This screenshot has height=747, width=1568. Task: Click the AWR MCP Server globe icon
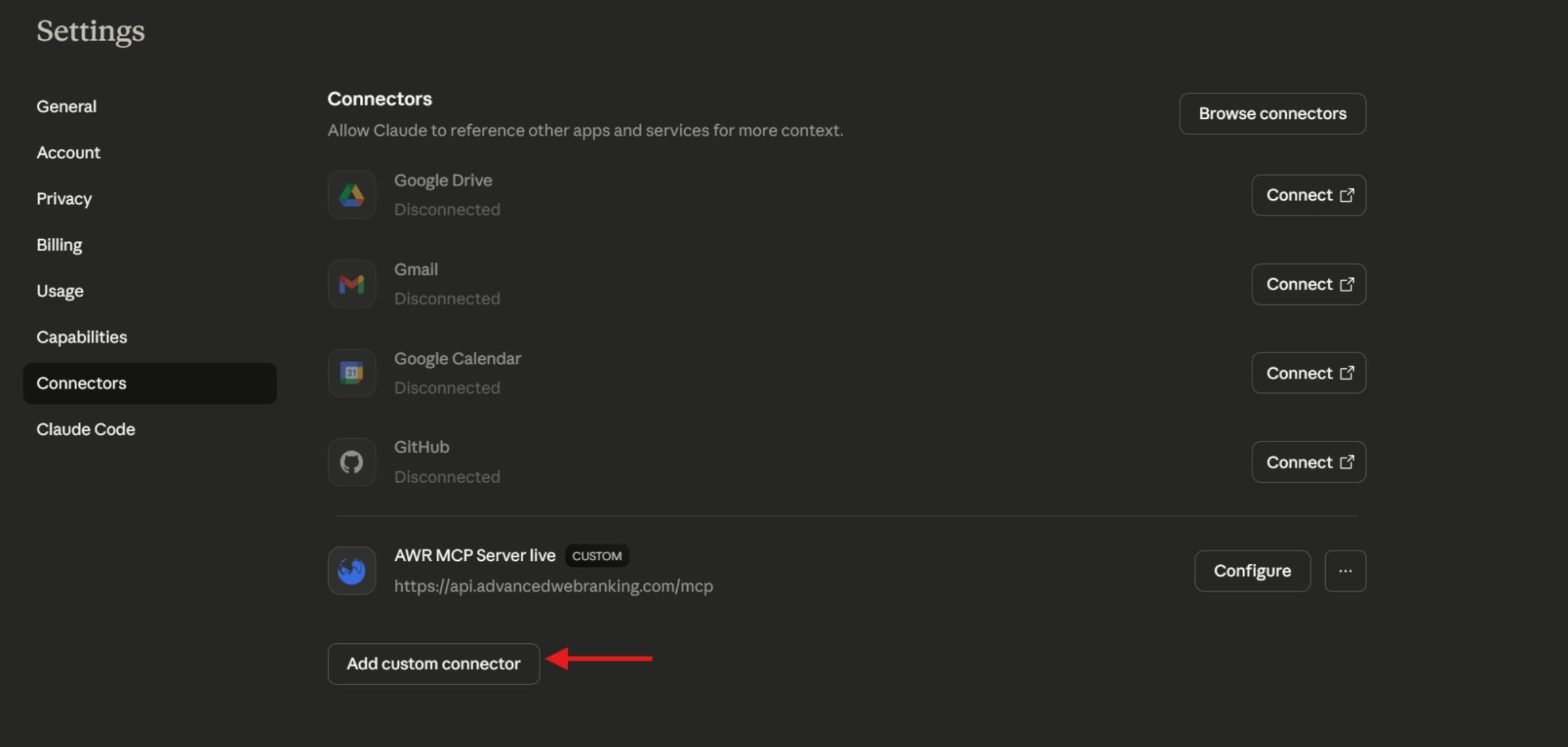[351, 570]
